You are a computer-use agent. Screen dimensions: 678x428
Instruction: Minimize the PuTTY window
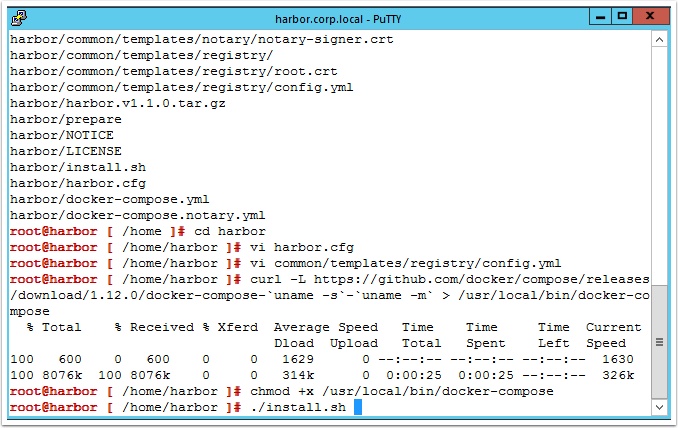coord(600,17)
